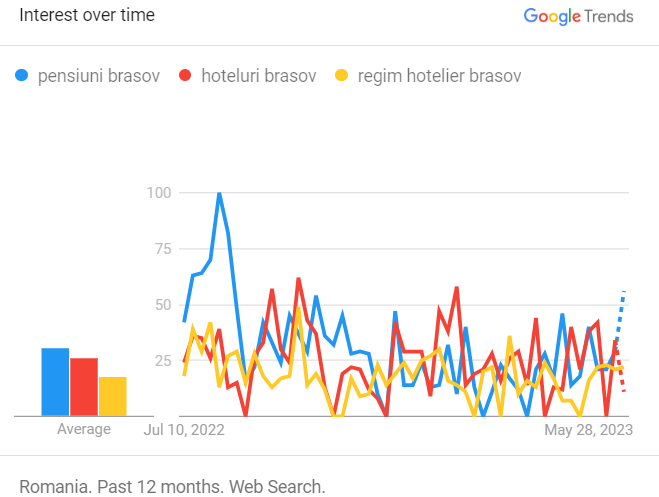Select the 'hoteluri brasov' legend label

(258, 76)
